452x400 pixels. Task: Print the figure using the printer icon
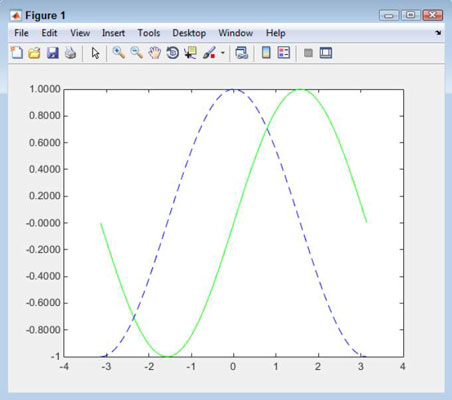70,53
